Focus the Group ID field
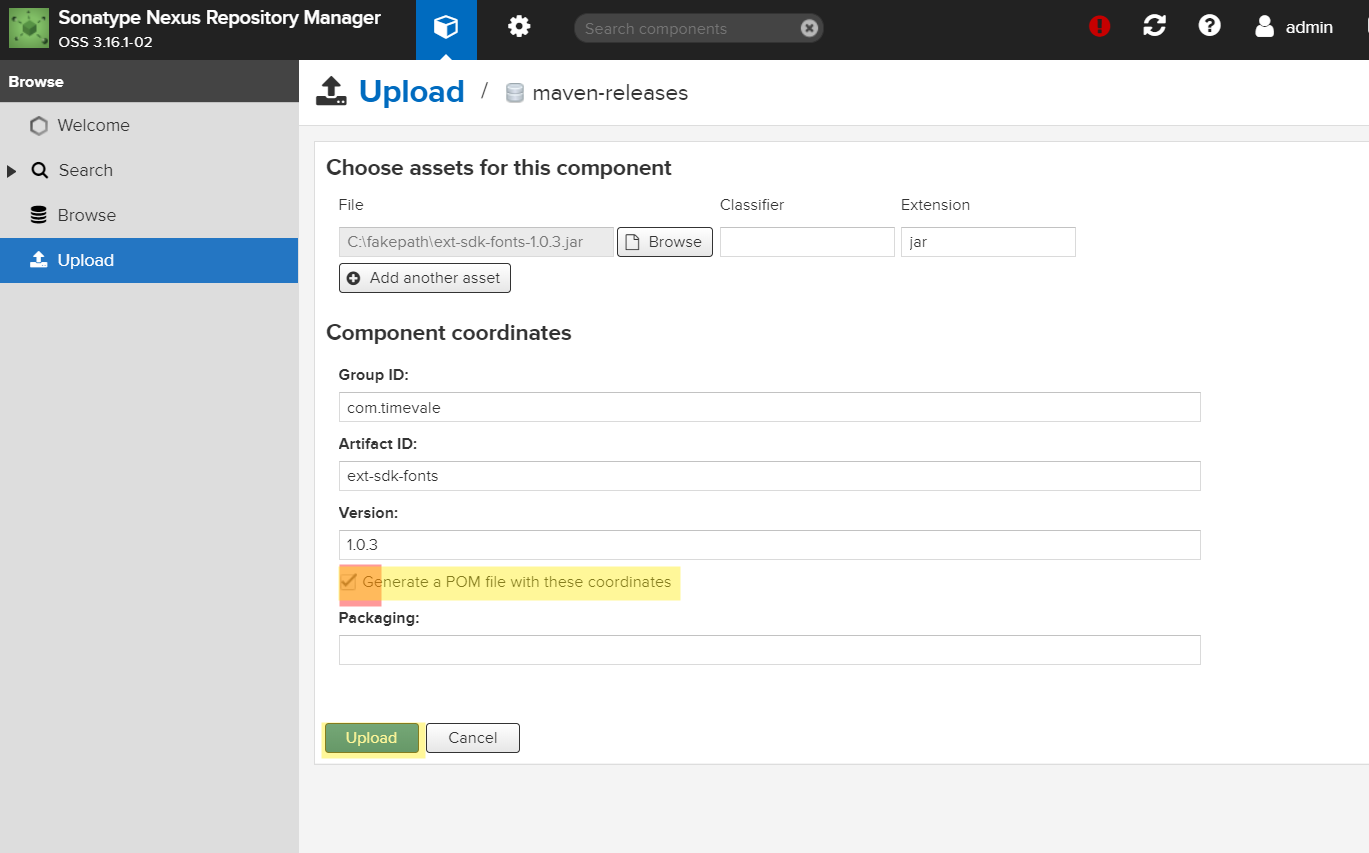The width and height of the screenshot is (1369, 853). (x=769, y=407)
